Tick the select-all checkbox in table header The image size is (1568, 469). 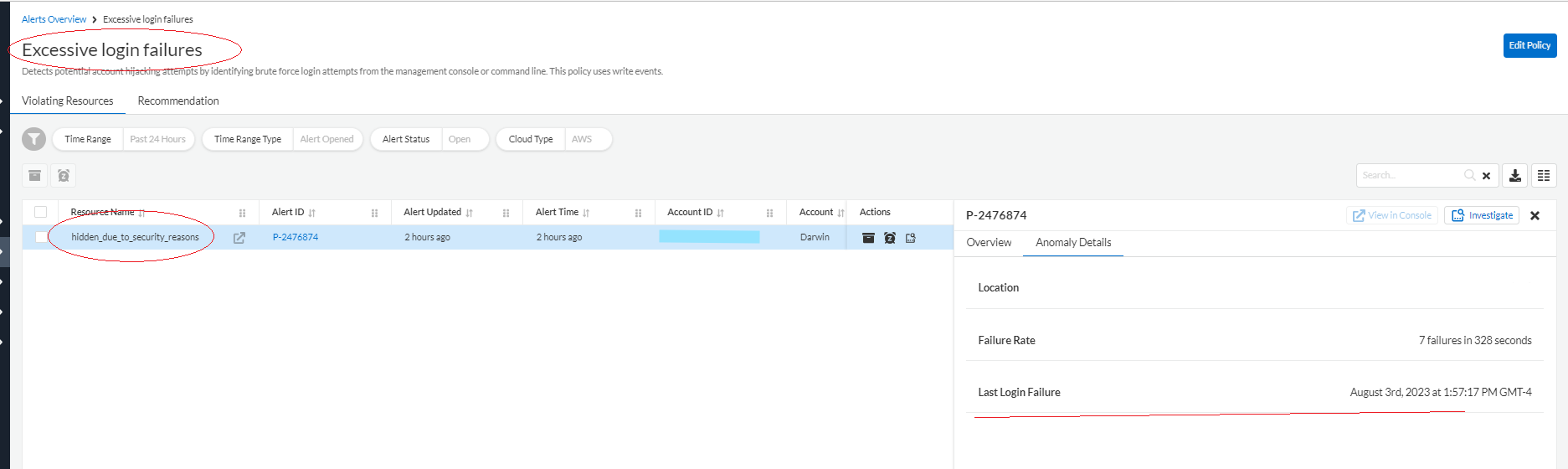click(x=40, y=212)
